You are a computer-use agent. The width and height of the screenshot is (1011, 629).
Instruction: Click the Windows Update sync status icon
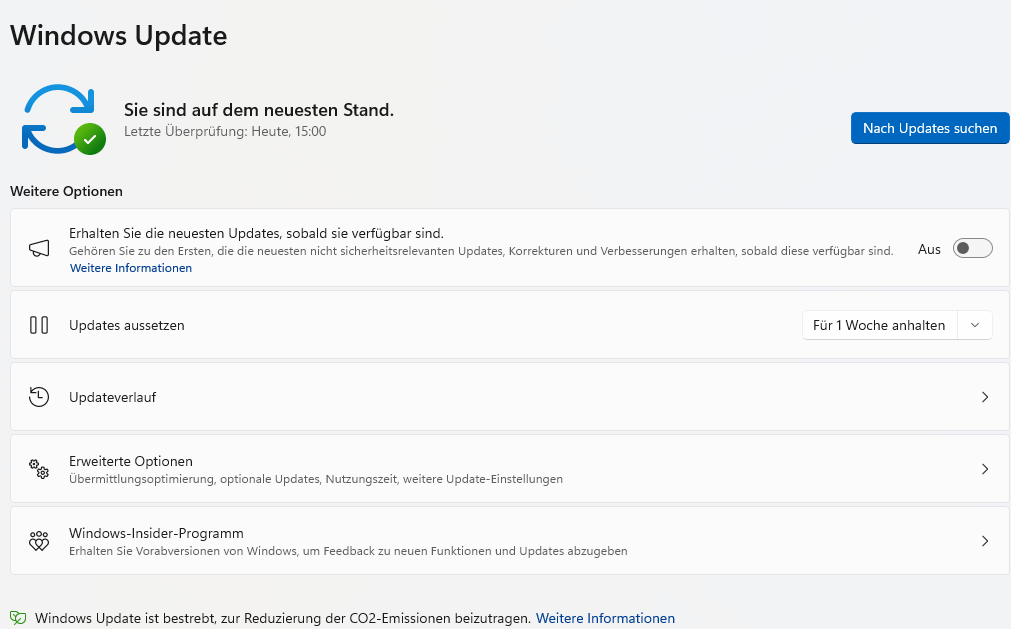pyautogui.click(x=63, y=120)
